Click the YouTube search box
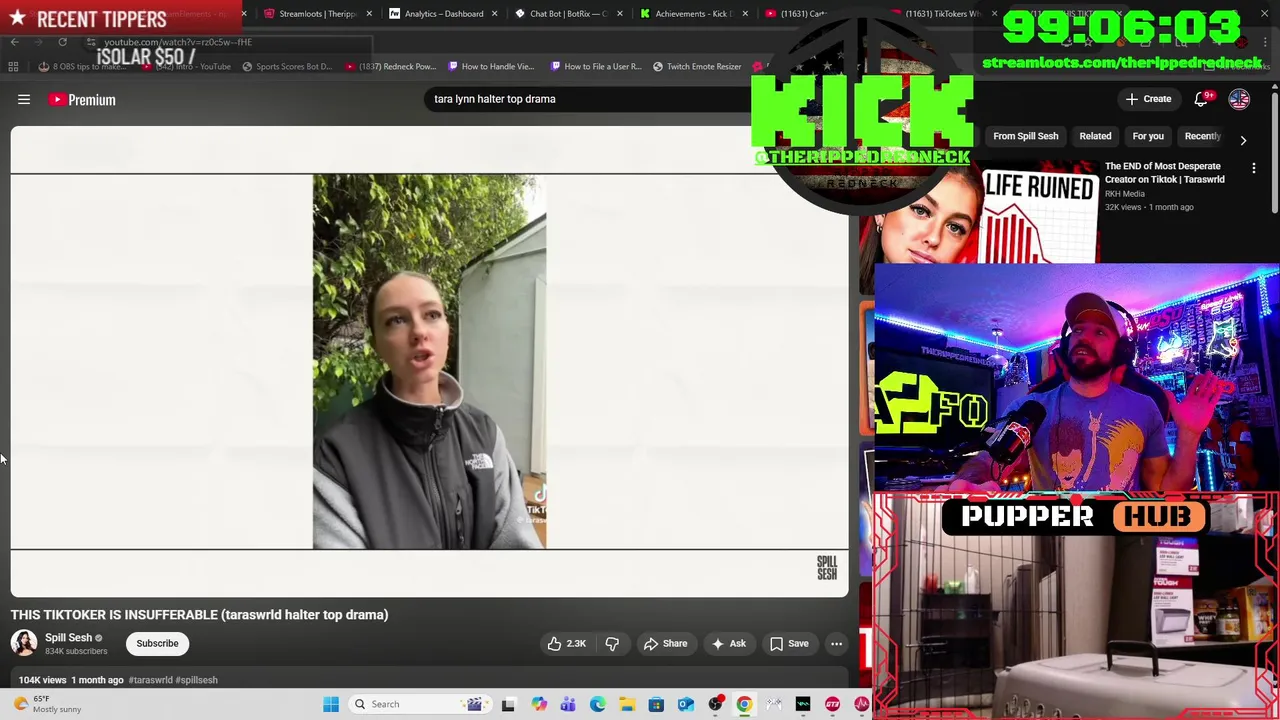1280x720 pixels. (x=590, y=99)
